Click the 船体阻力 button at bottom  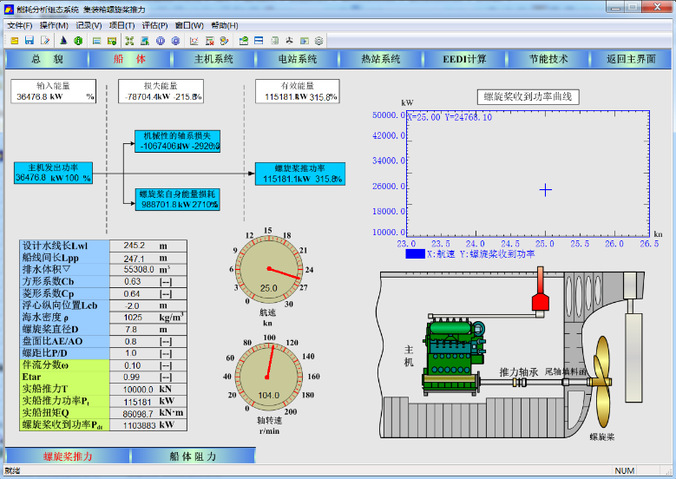click(192, 455)
